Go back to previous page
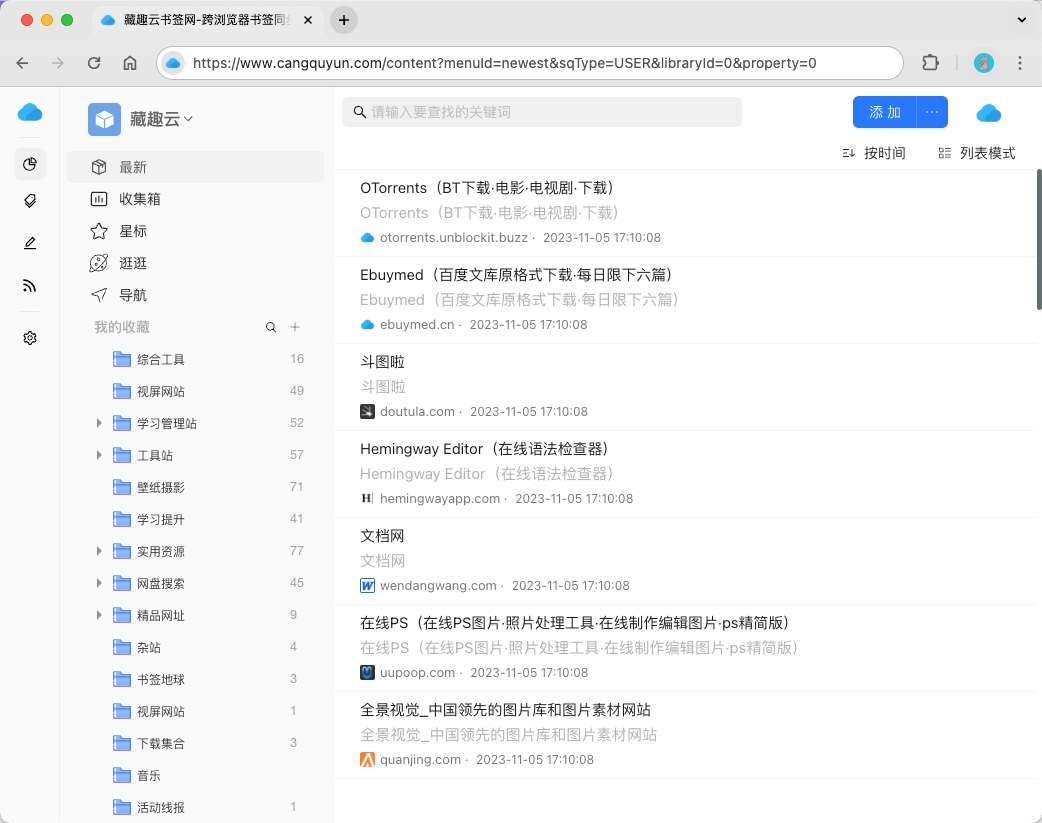Screen dimensions: 1042x823 point(23,63)
